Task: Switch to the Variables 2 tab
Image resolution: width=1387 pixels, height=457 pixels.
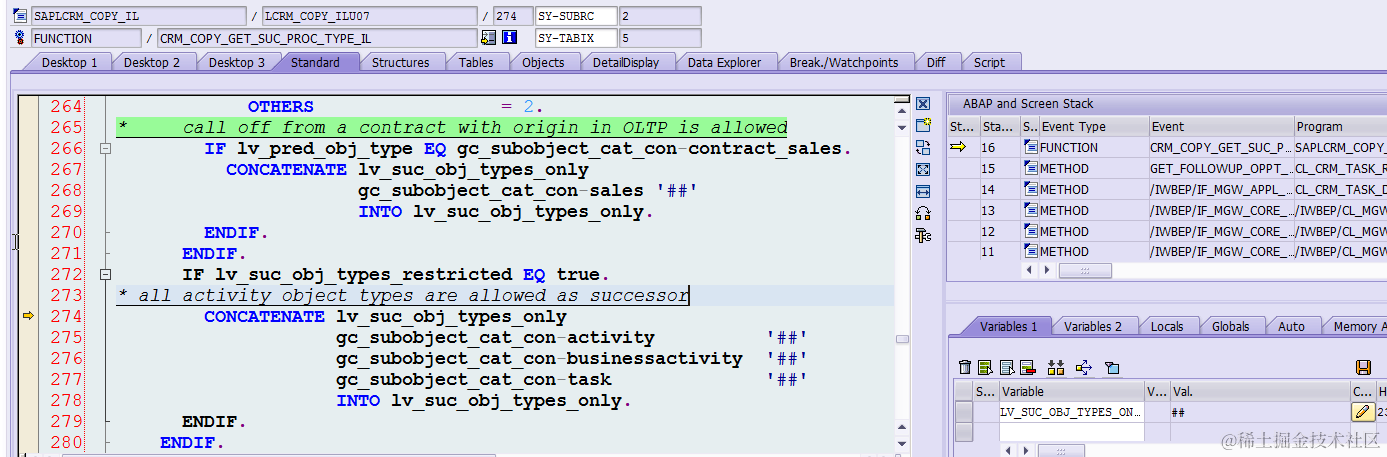Action: coord(1093,326)
